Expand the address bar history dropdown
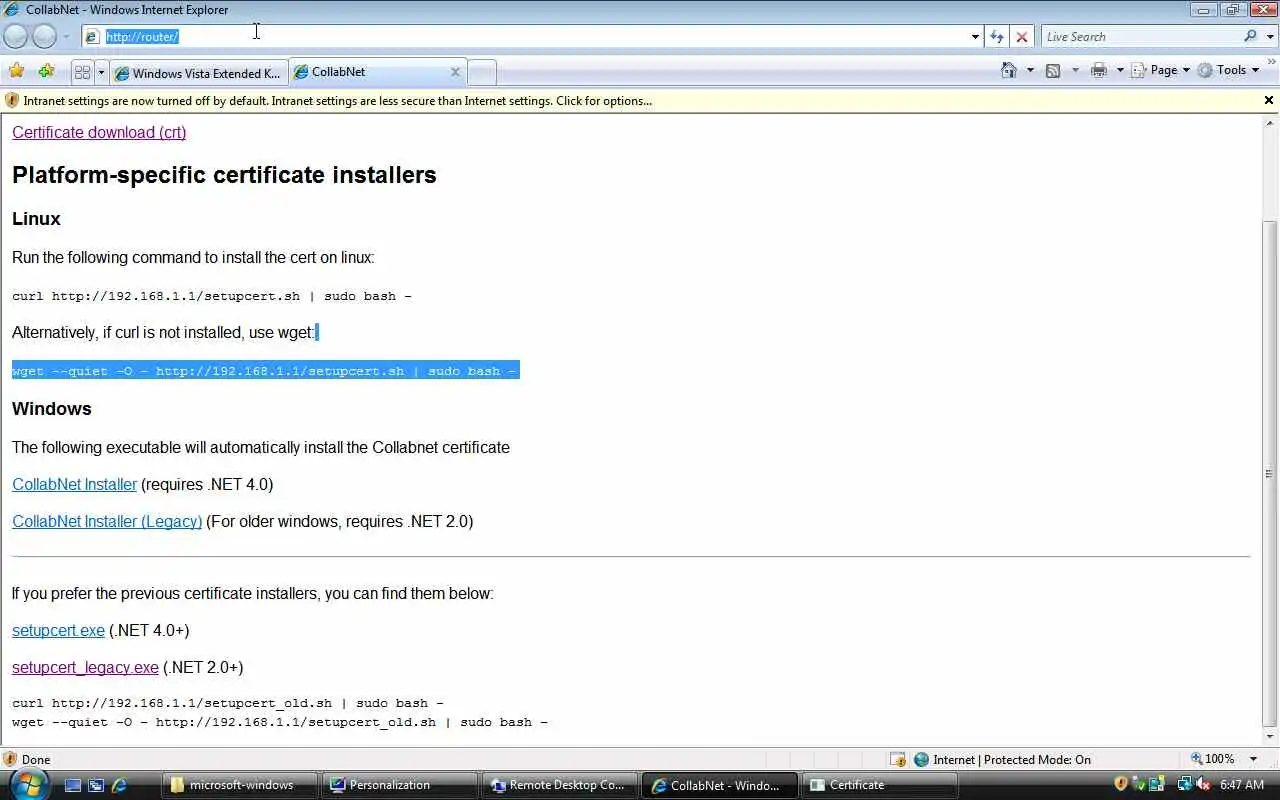Image resolution: width=1280 pixels, height=800 pixels. pos(975,37)
